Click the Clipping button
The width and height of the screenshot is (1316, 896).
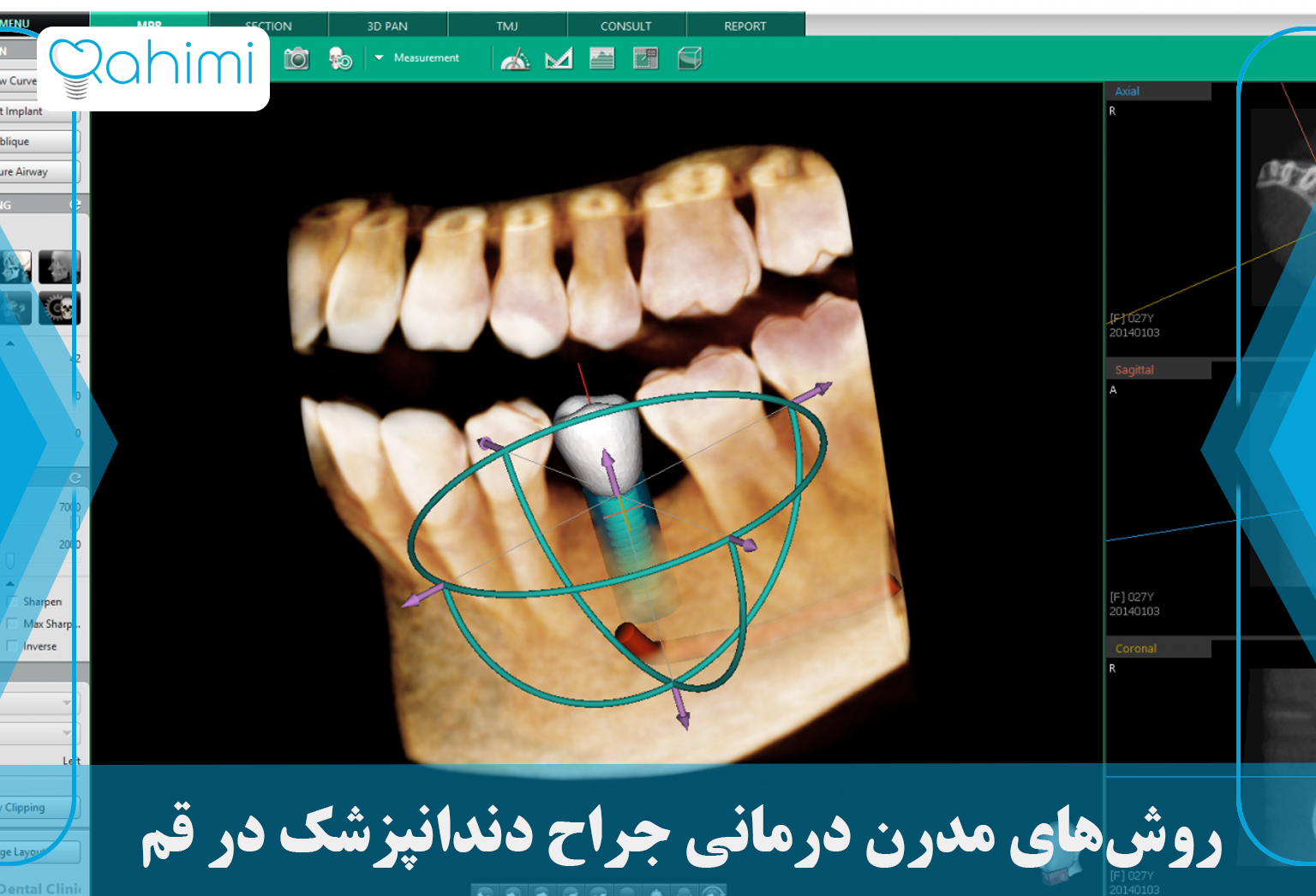tap(39, 807)
